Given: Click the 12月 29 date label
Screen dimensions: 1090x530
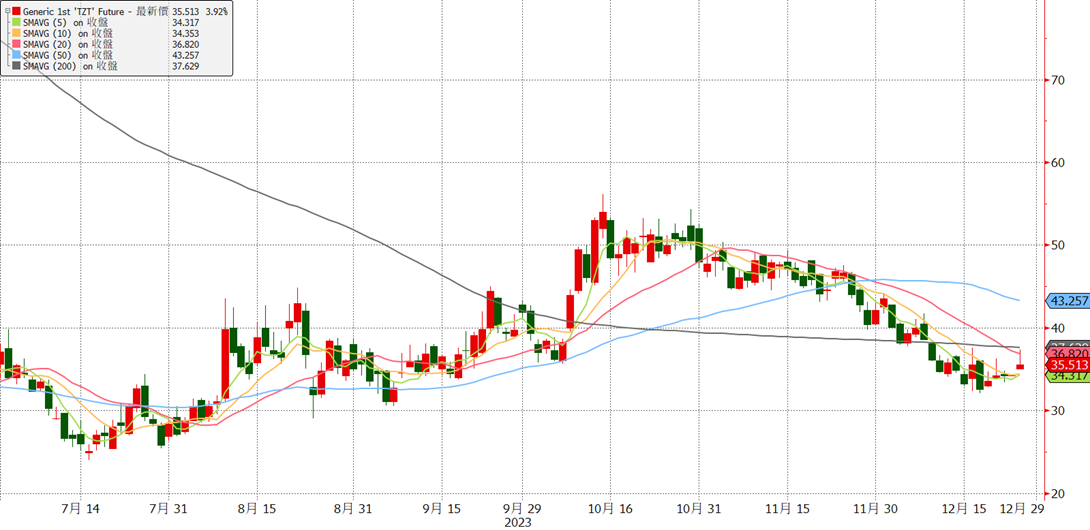Looking at the screenshot, I should (1021, 510).
